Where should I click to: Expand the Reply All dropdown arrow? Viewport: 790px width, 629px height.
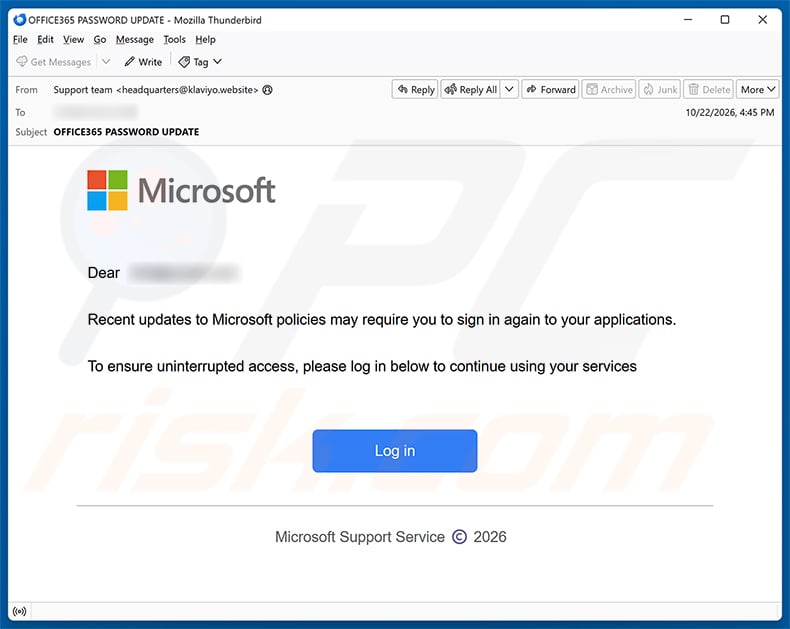[509, 89]
